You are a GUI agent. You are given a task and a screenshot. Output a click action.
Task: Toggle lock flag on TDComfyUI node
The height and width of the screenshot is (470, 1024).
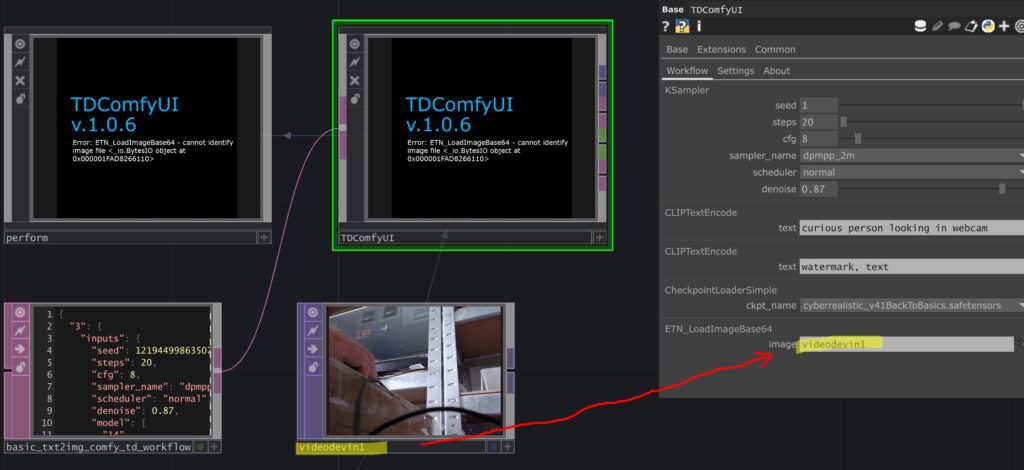tap(355, 99)
